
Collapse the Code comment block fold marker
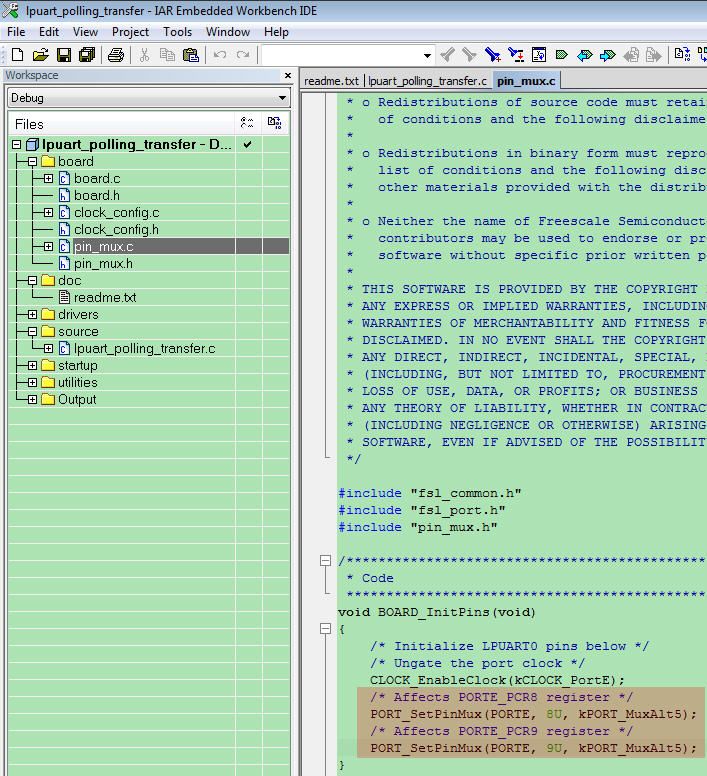[325, 561]
